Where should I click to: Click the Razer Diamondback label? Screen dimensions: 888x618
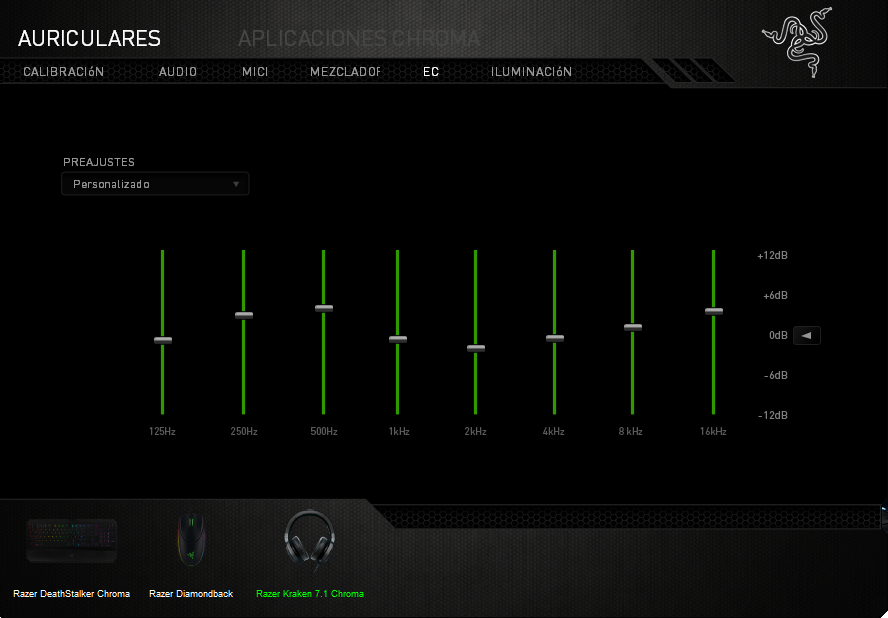[x=191, y=594]
